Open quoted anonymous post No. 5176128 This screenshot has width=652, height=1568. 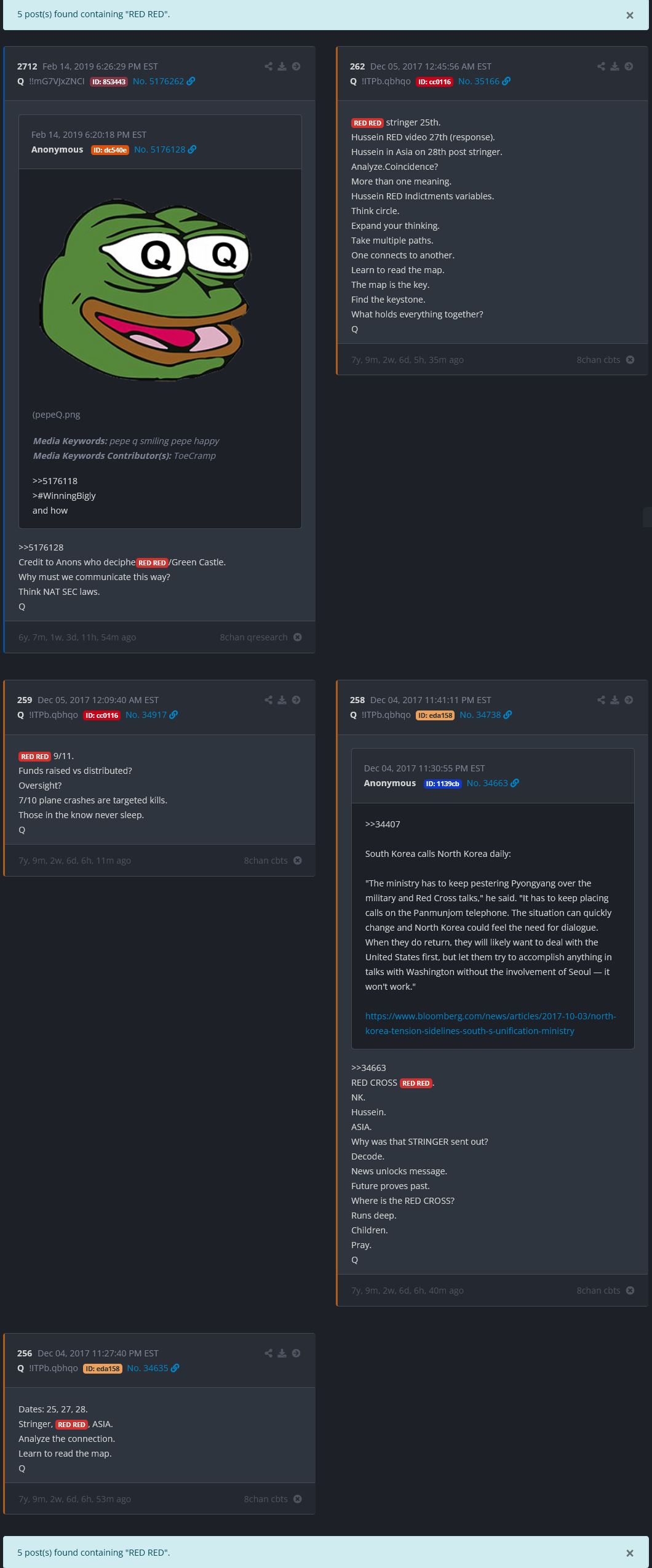click(159, 149)
